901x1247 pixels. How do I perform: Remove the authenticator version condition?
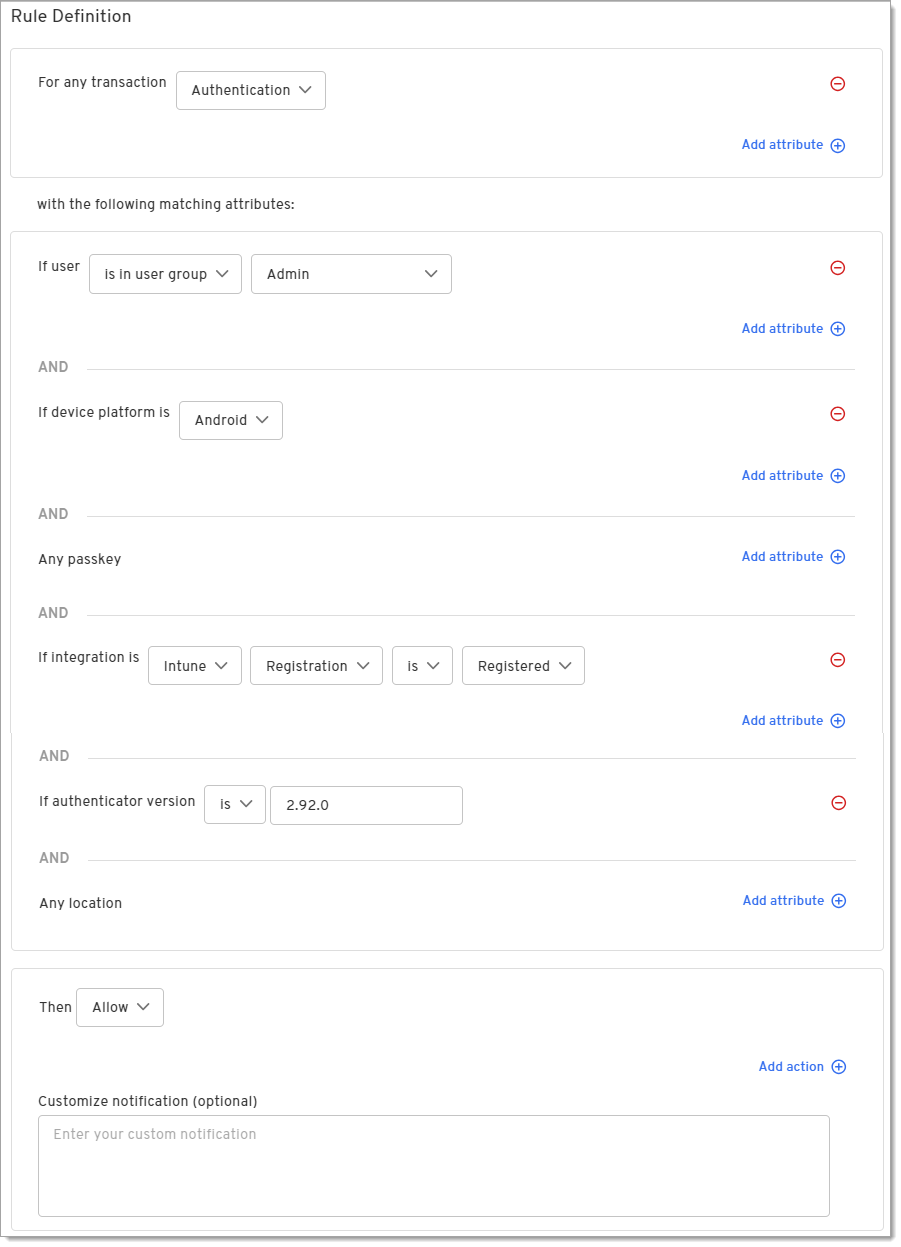[x=839, y=803]
